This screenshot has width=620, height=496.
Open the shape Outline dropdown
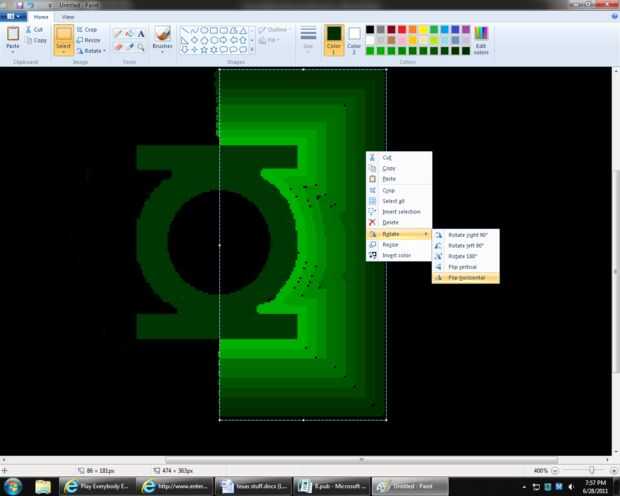(x=274, y=30)
